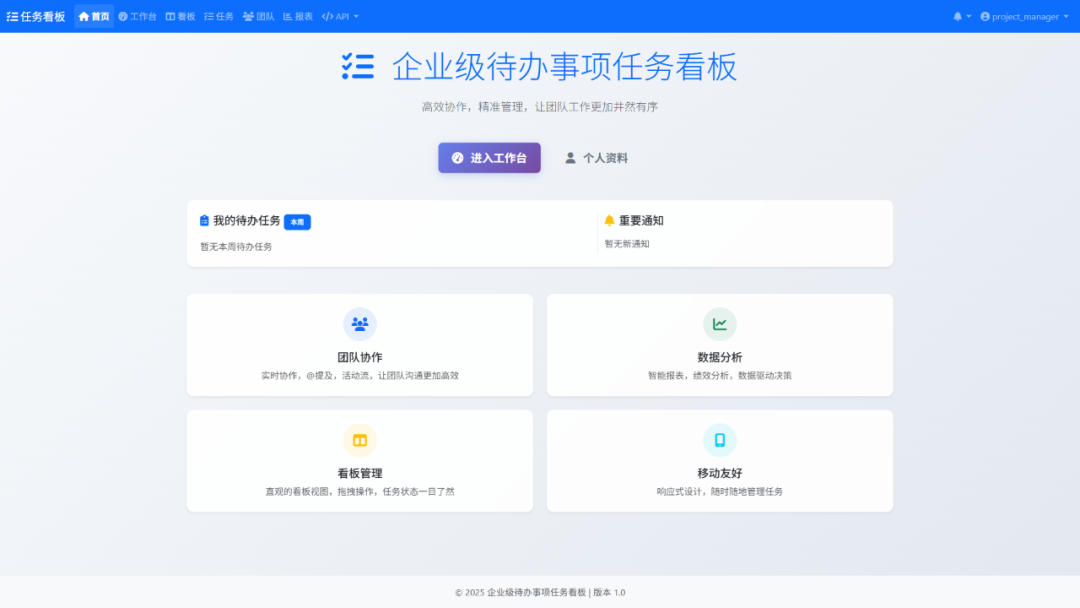This screenshot has width=1080, height=608.
Task: Select the home icon beside 首页
Action: (x=84, y=15)
